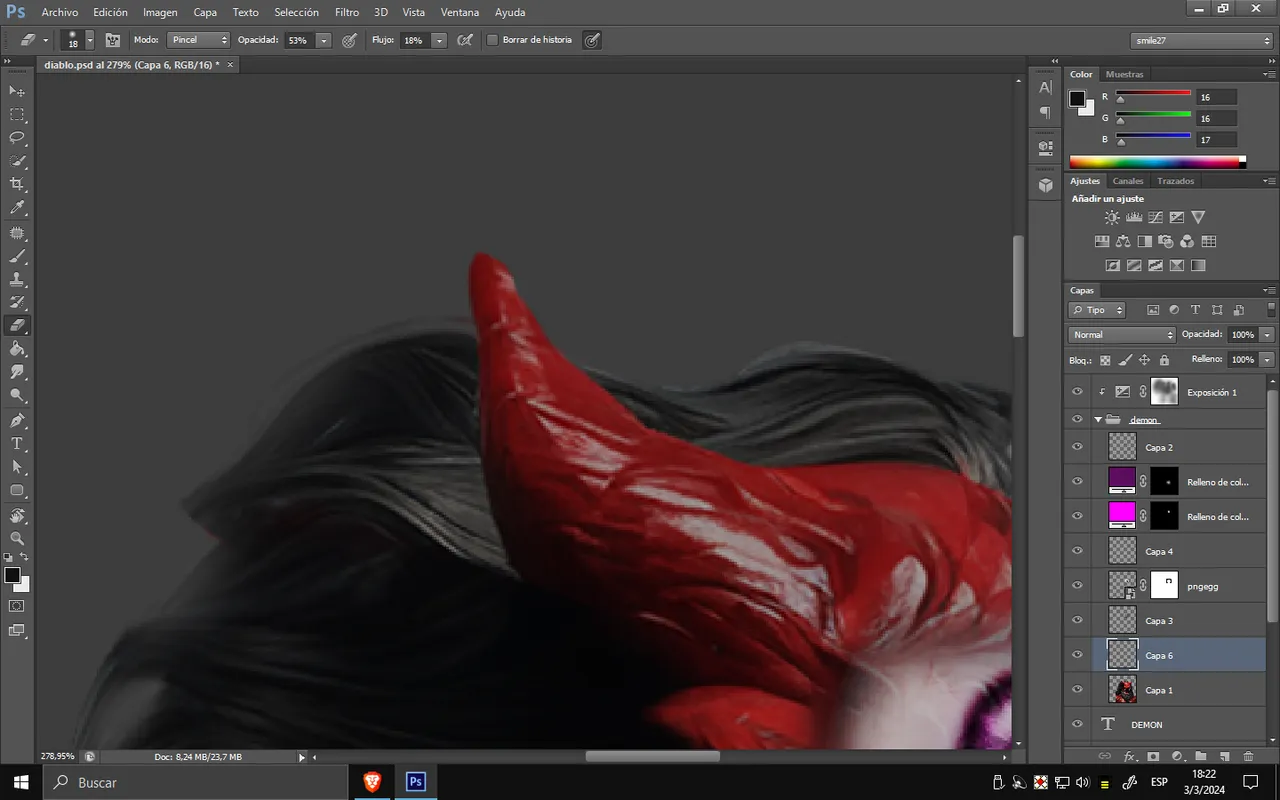Hide the demon group
Screen dimensions: 1280x800
coord(1077,419)
